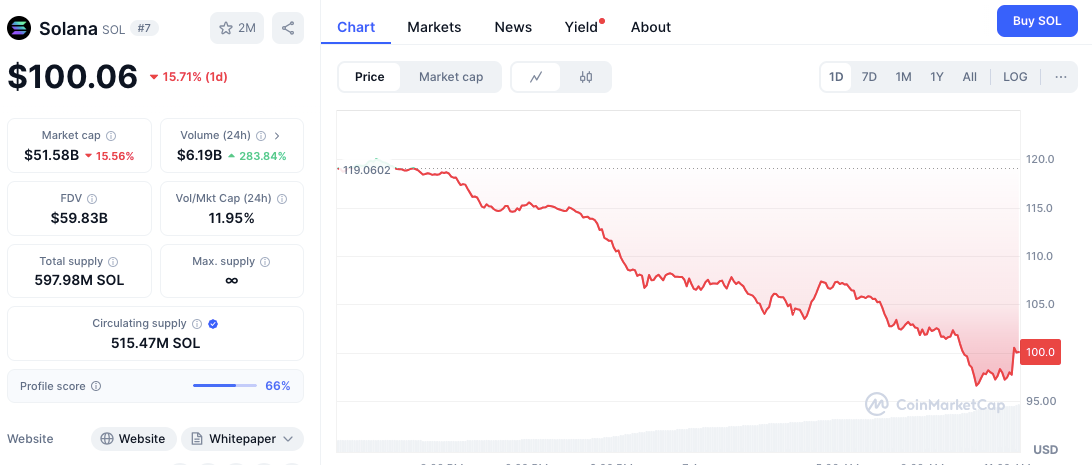The image size is (1092, 465).
Task: Click the Profile score progress bar
Action: (x=224, y=385)
